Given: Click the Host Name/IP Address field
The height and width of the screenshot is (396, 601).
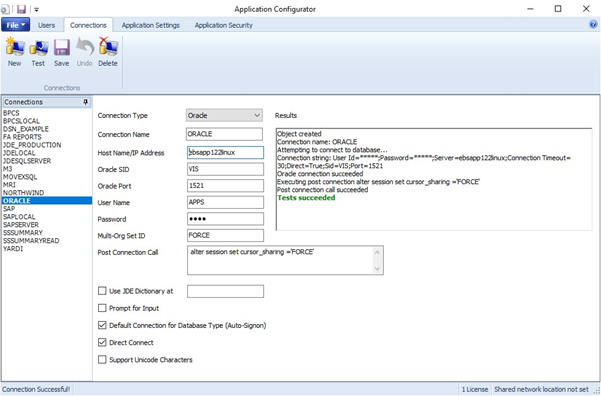Looking at the screenshot, I should coord(225,153).
